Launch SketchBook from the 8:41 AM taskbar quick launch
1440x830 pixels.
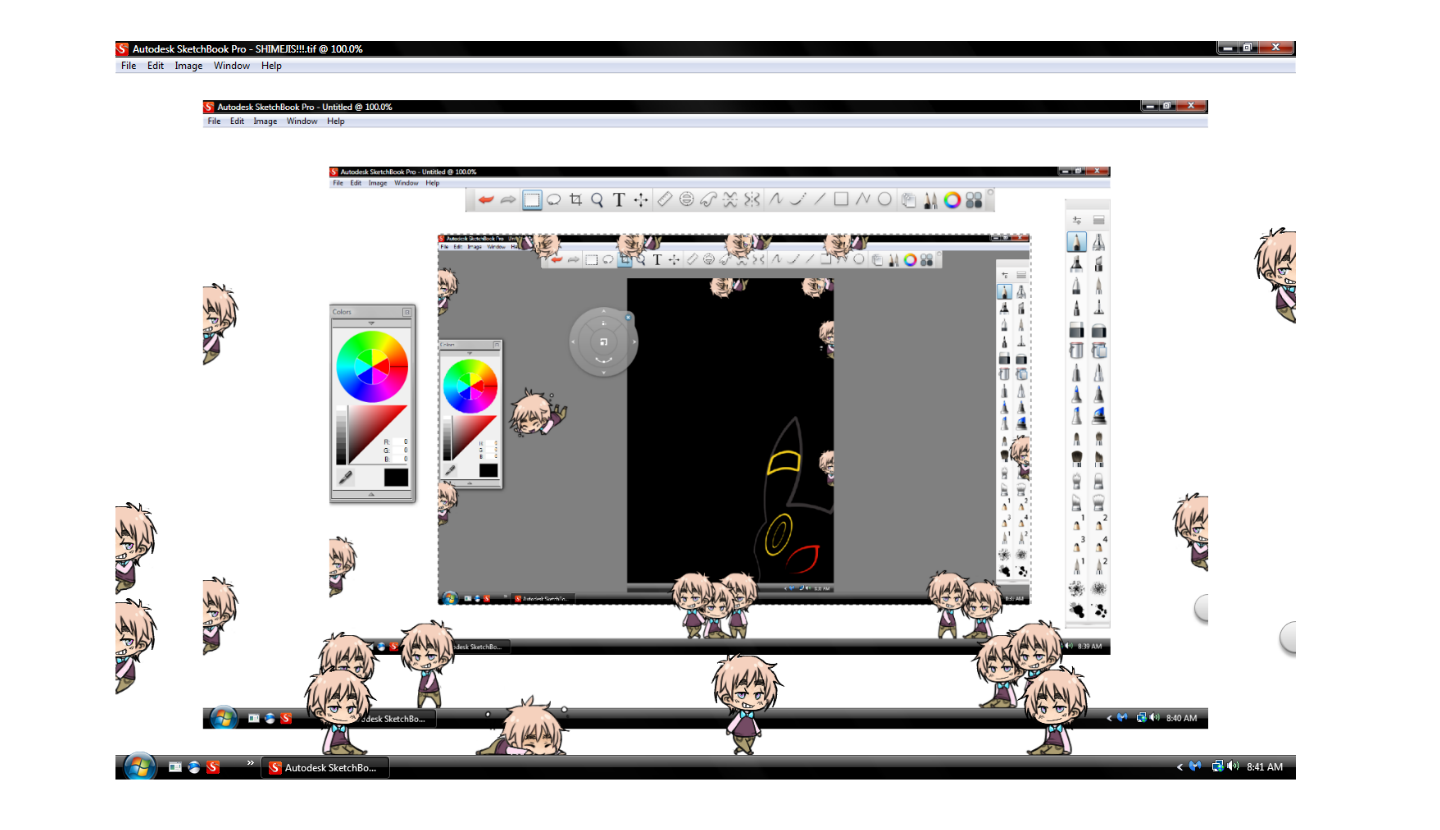pyautogui.click(x=213, y=767)
